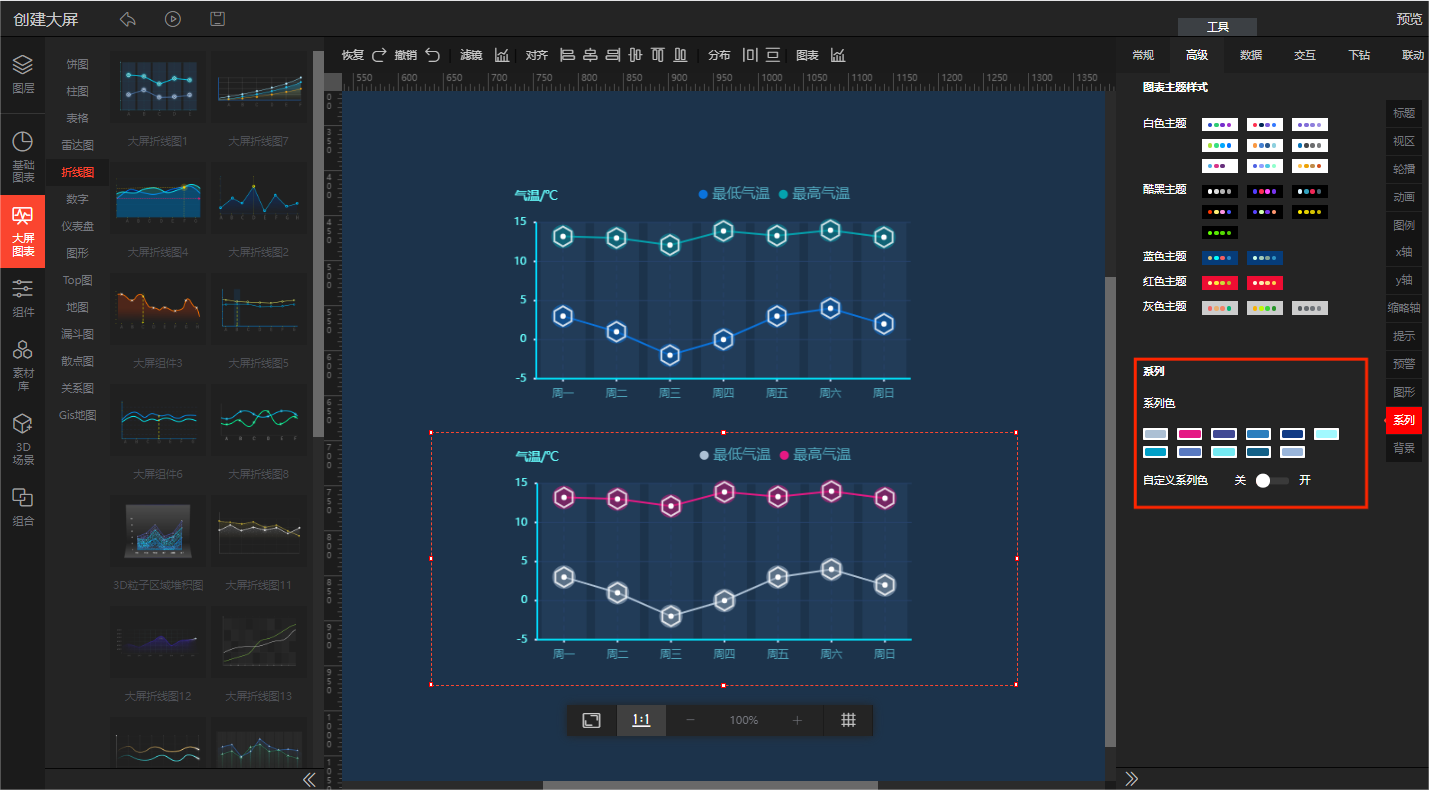
Task: Click the align vertical centers icon
Action: click(x=635, y=55)
